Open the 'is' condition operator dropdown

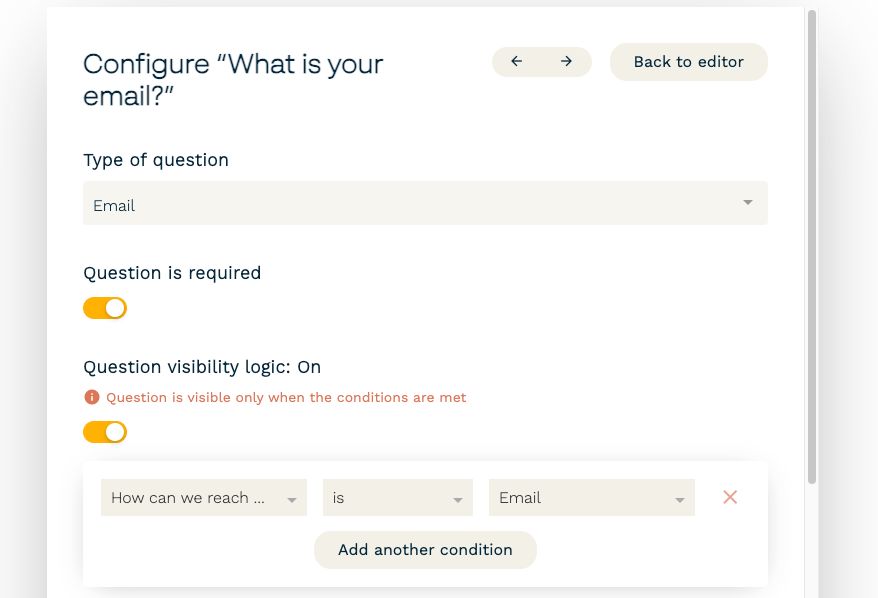tap(398, 497)
